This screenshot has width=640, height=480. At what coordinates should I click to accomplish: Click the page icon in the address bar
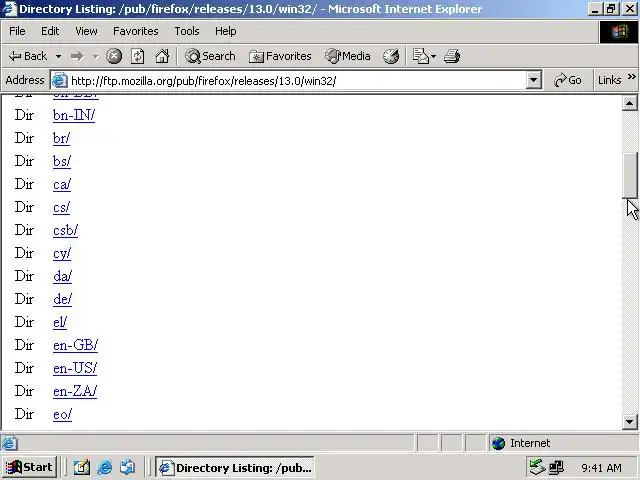point(60,80)
